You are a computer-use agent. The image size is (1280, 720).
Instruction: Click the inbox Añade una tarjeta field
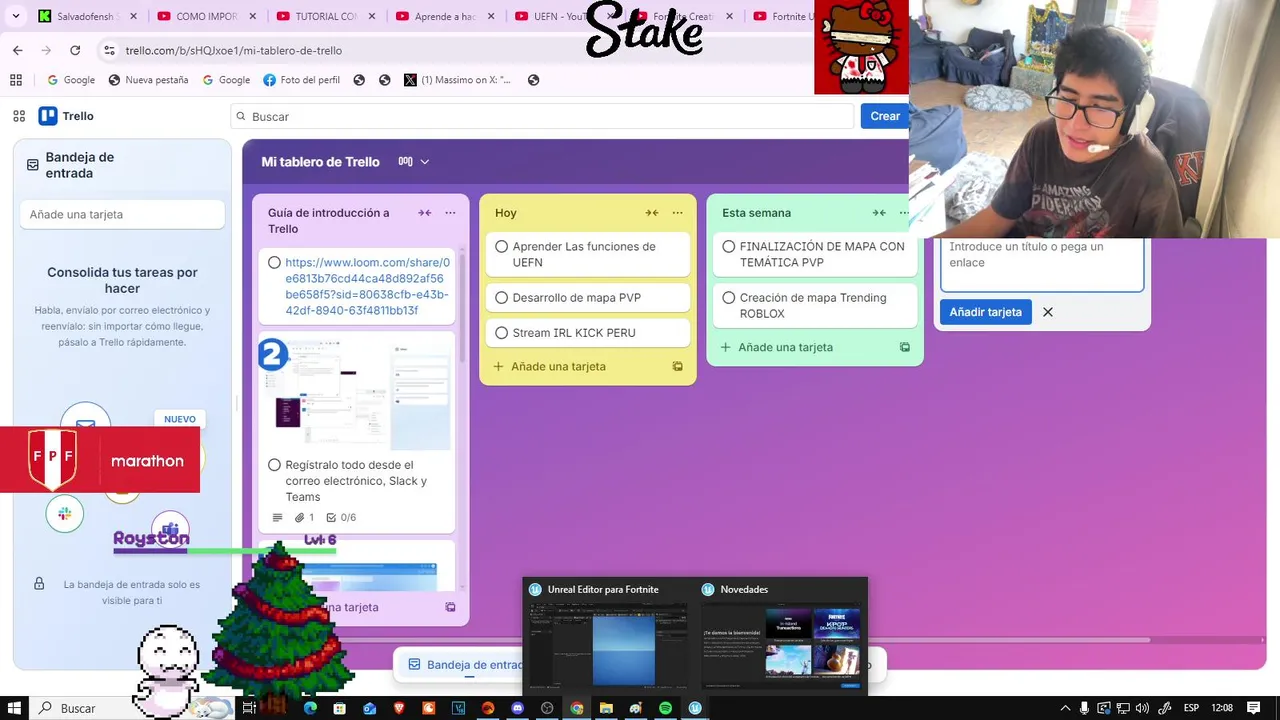pyautogui.click(x=122, y=215)
